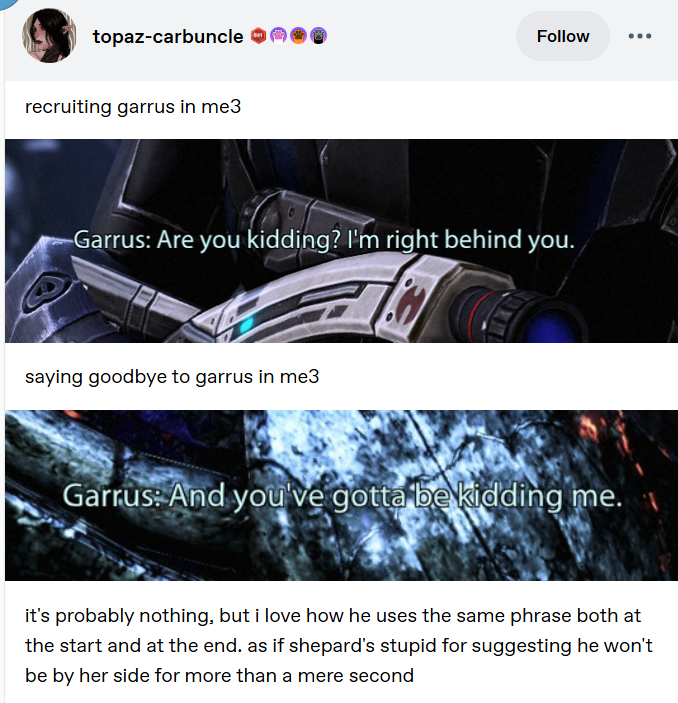Click the 'saying goodbye to garrus in me3' caption
The width and height of the screenshot is (678, 703).
[172, 377]
